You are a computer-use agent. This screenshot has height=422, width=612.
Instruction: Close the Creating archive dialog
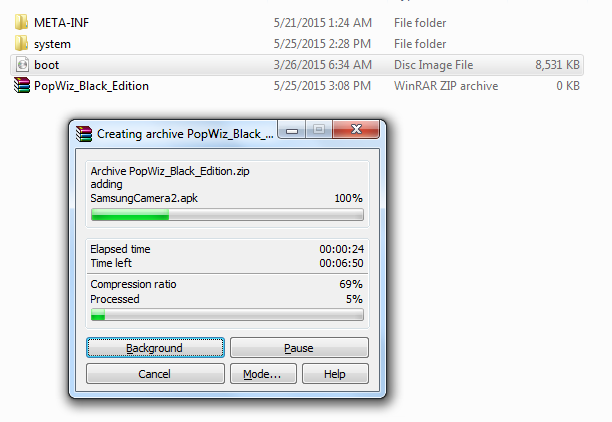(356, 129)
